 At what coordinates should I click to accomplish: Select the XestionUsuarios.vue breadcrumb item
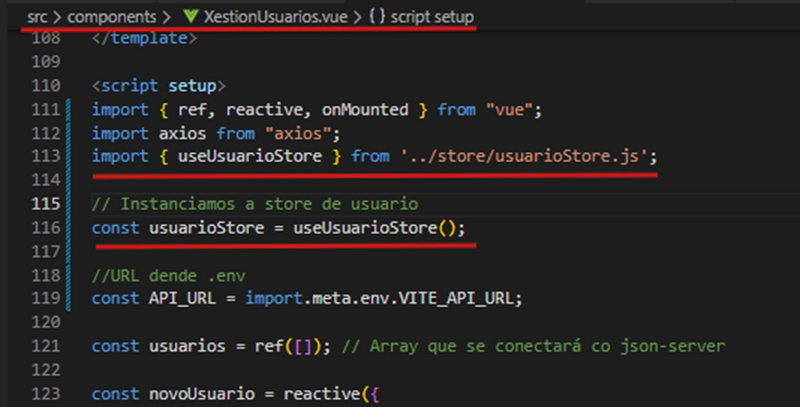pos(276,17)
